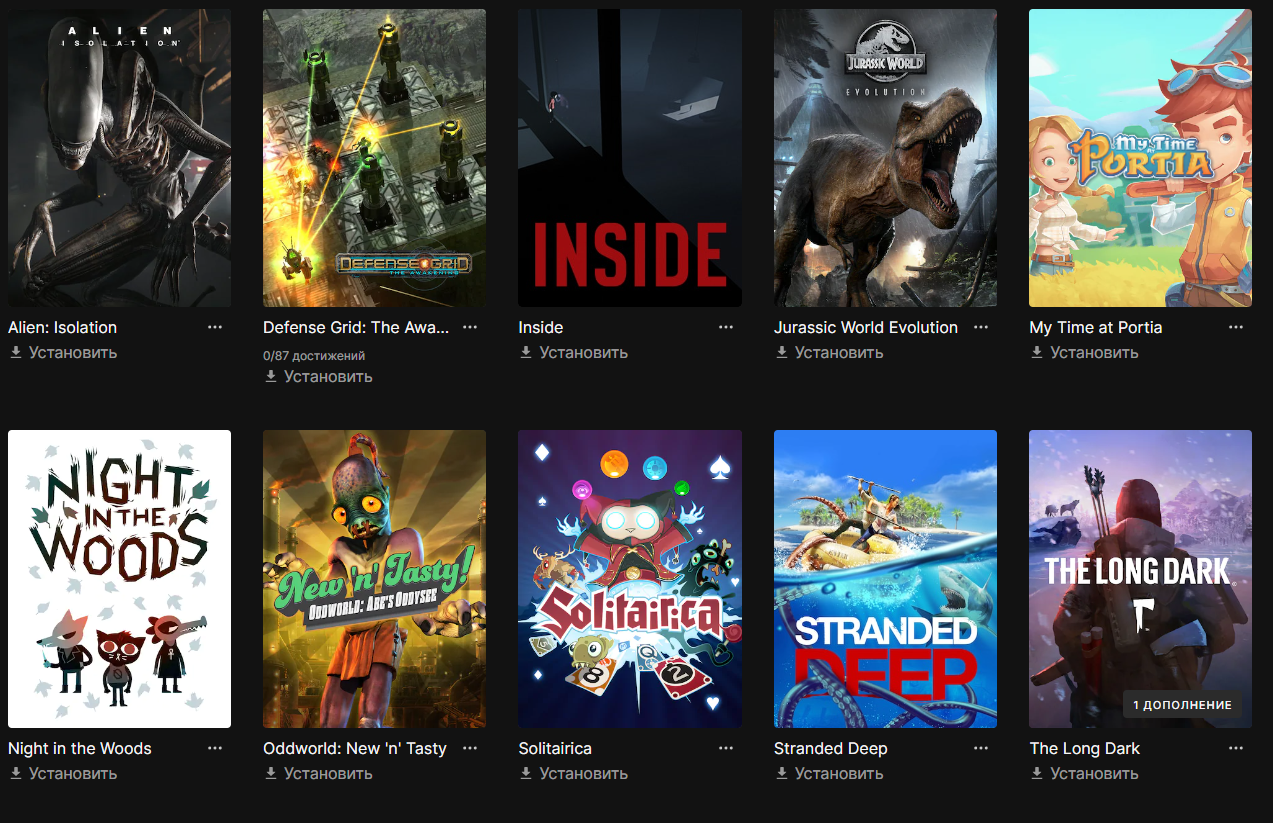
Task: Install Solitairica via Установить
Action: pyautogui.click(x=574, y=774)
